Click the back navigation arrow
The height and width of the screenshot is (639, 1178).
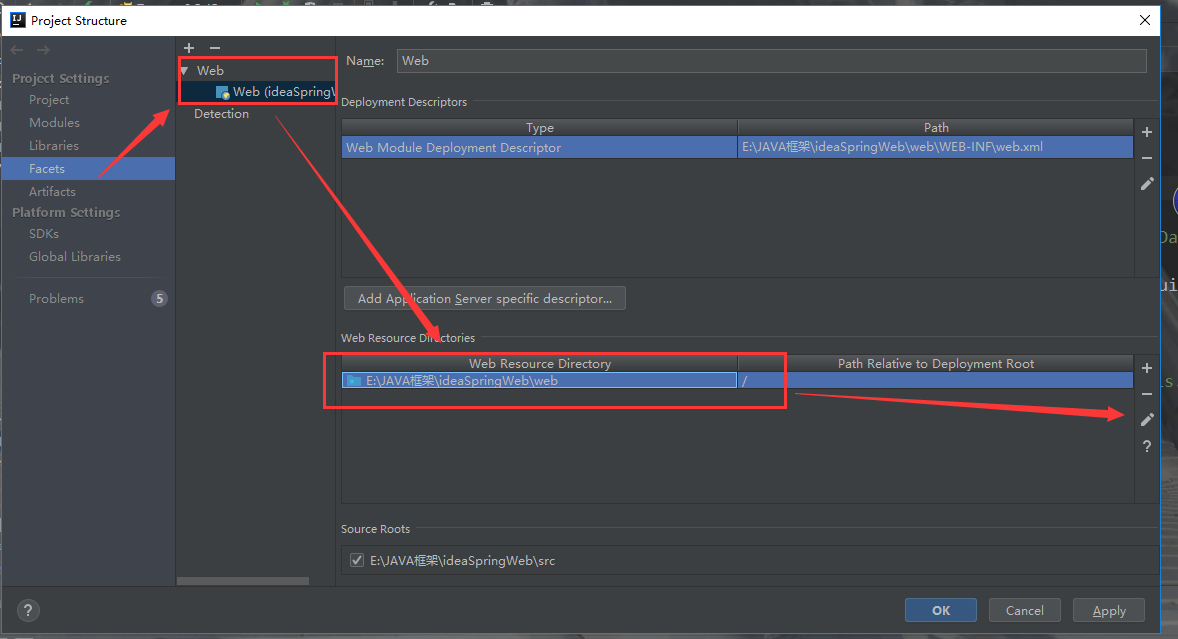tap(17, 50)
